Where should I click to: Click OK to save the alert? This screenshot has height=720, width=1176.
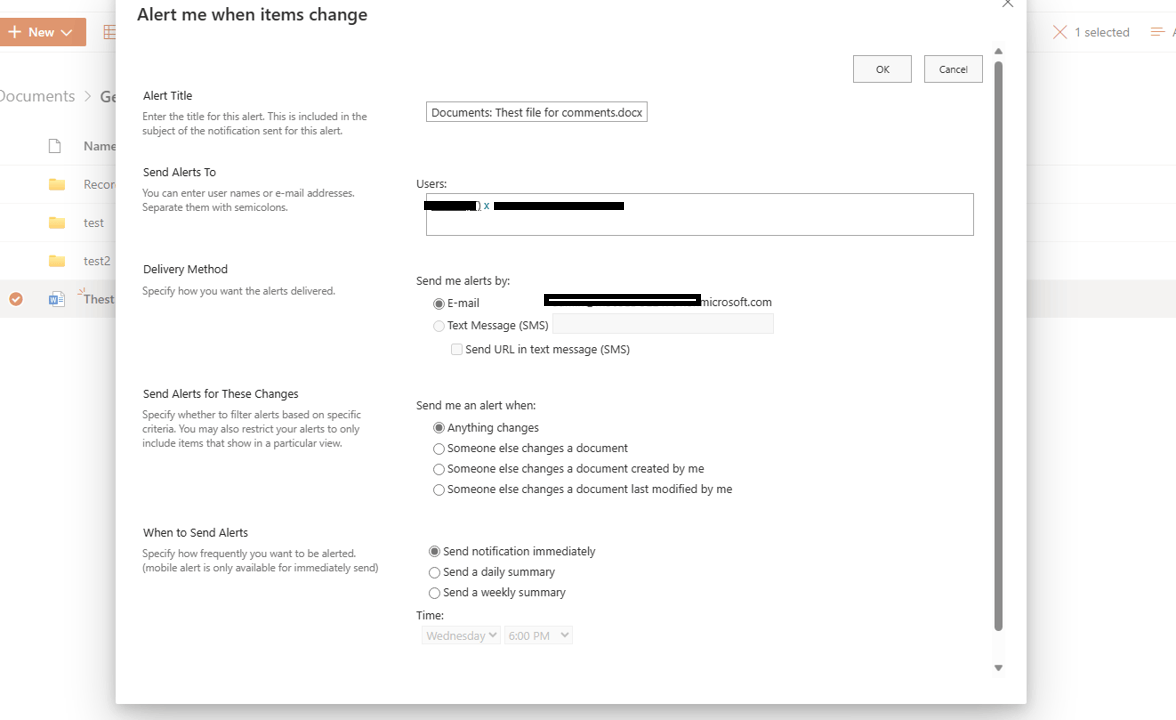[x=882, y=69]
